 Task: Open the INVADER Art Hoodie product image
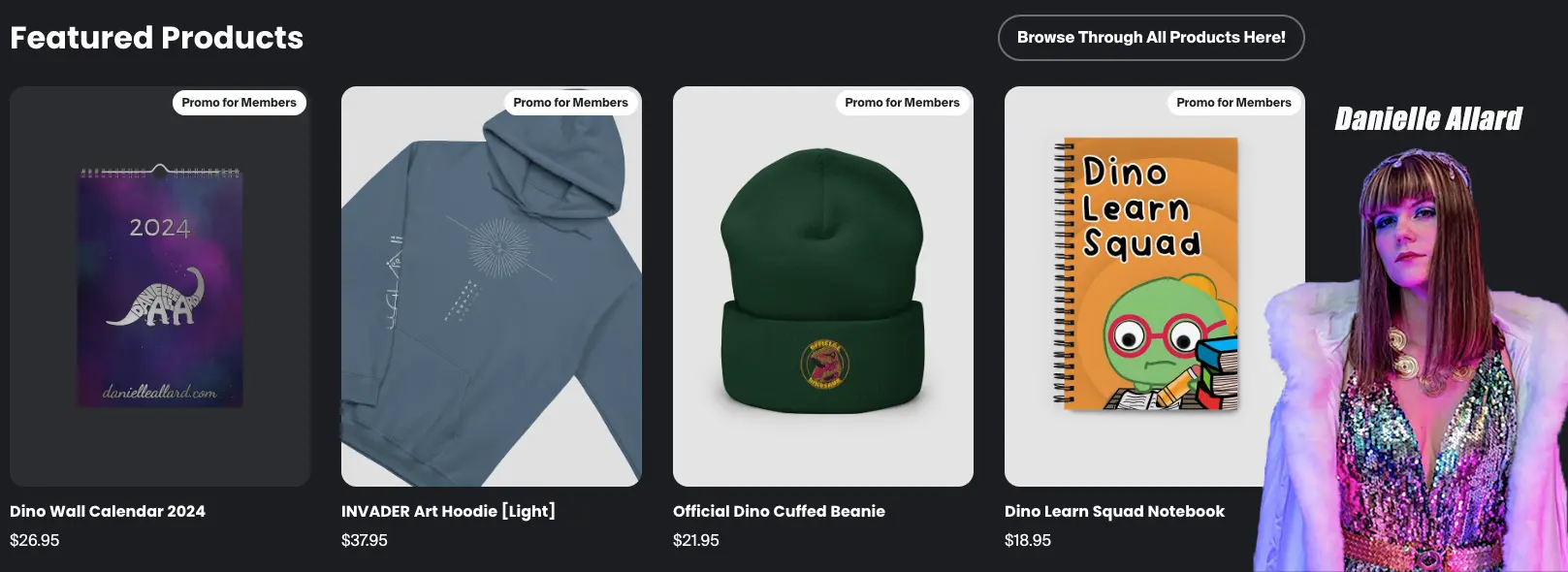click(x=491, y=286)
